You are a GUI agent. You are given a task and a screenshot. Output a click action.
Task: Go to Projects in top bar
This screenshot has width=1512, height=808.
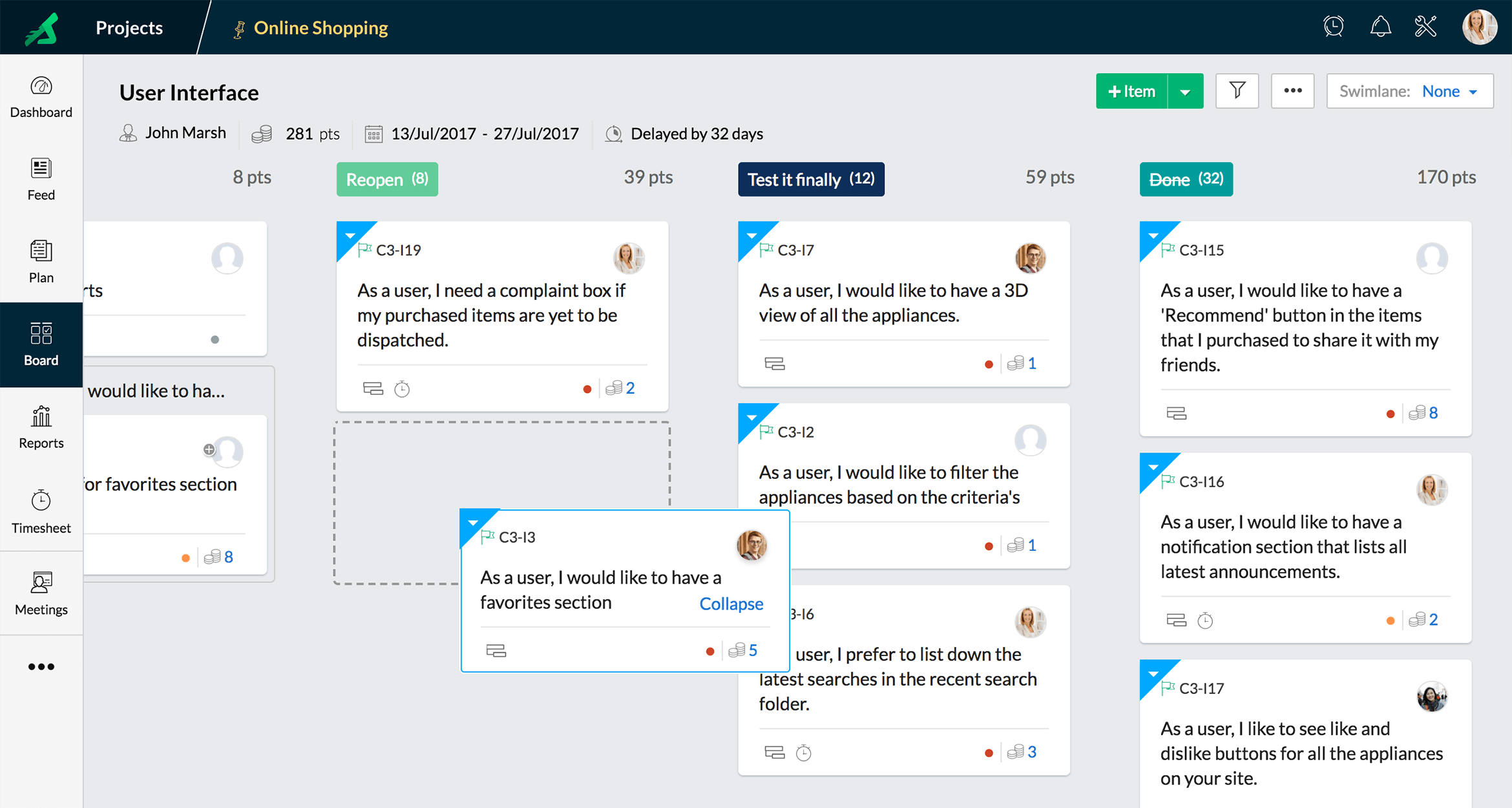(129, 28)
